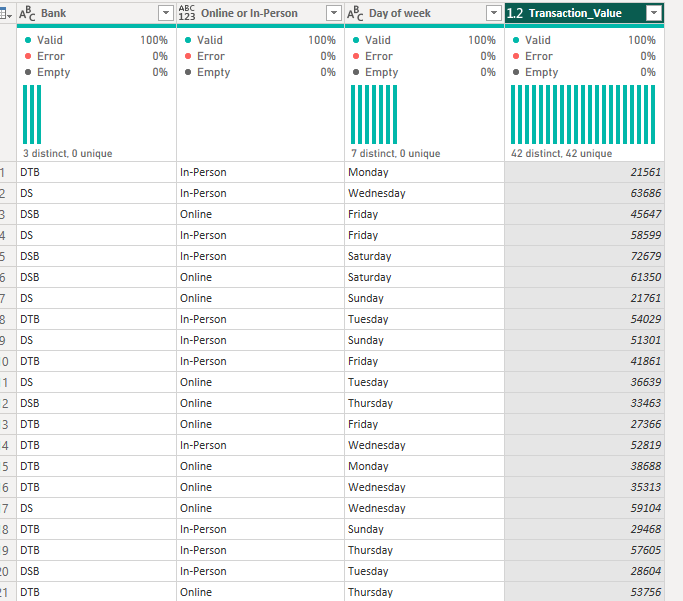The height and width of the screenshot is (601, 683).
Task: Select the Online or In-Person column header
Action: [x=260, y=14]
